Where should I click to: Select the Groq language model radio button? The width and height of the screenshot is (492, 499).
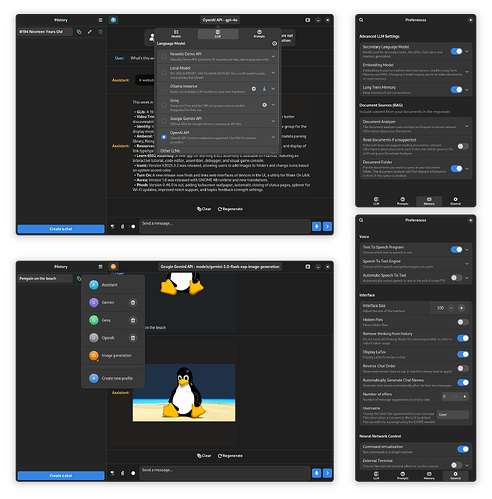[x=164, y=105]
